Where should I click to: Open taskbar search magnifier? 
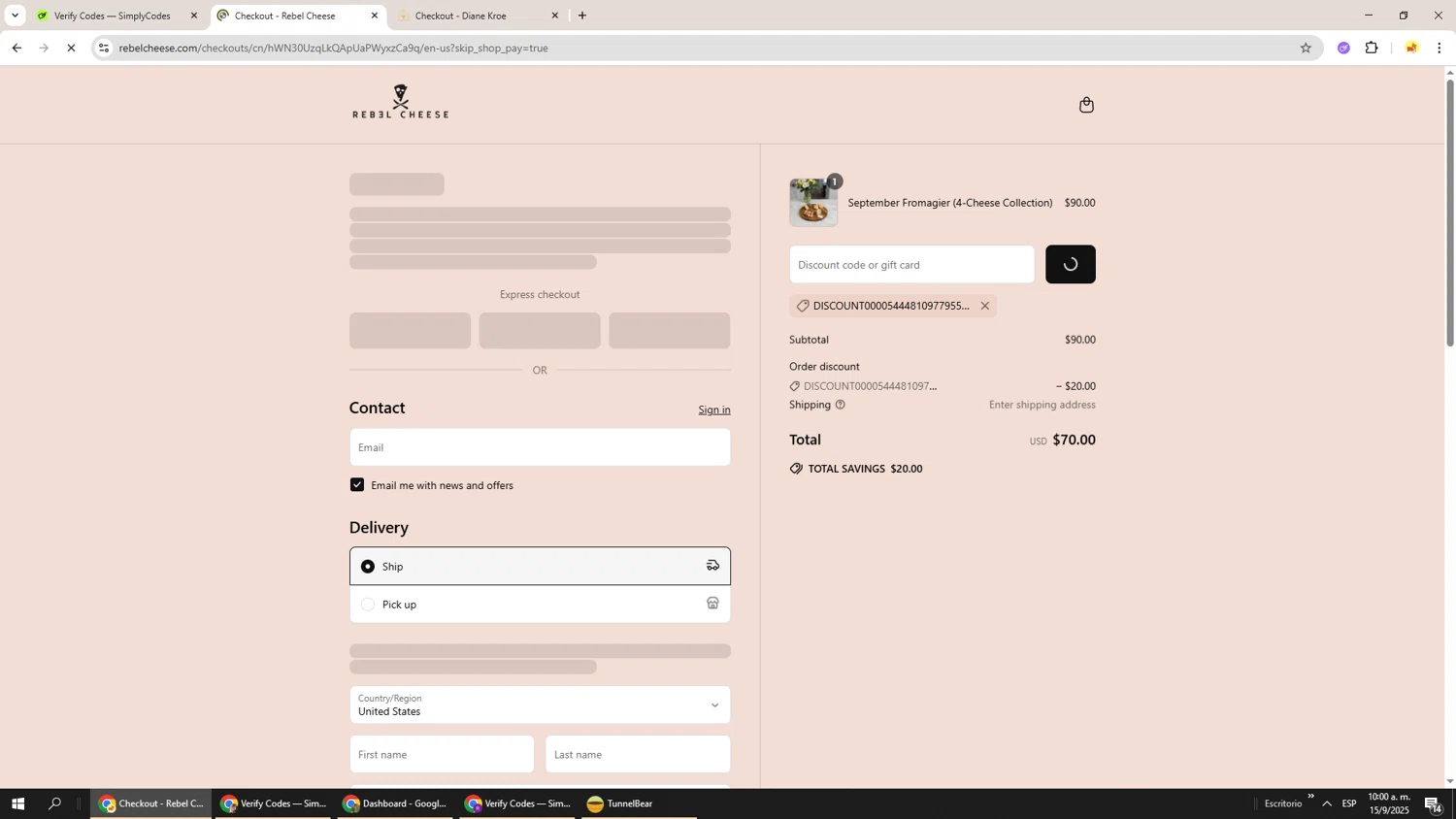(55, 803)
